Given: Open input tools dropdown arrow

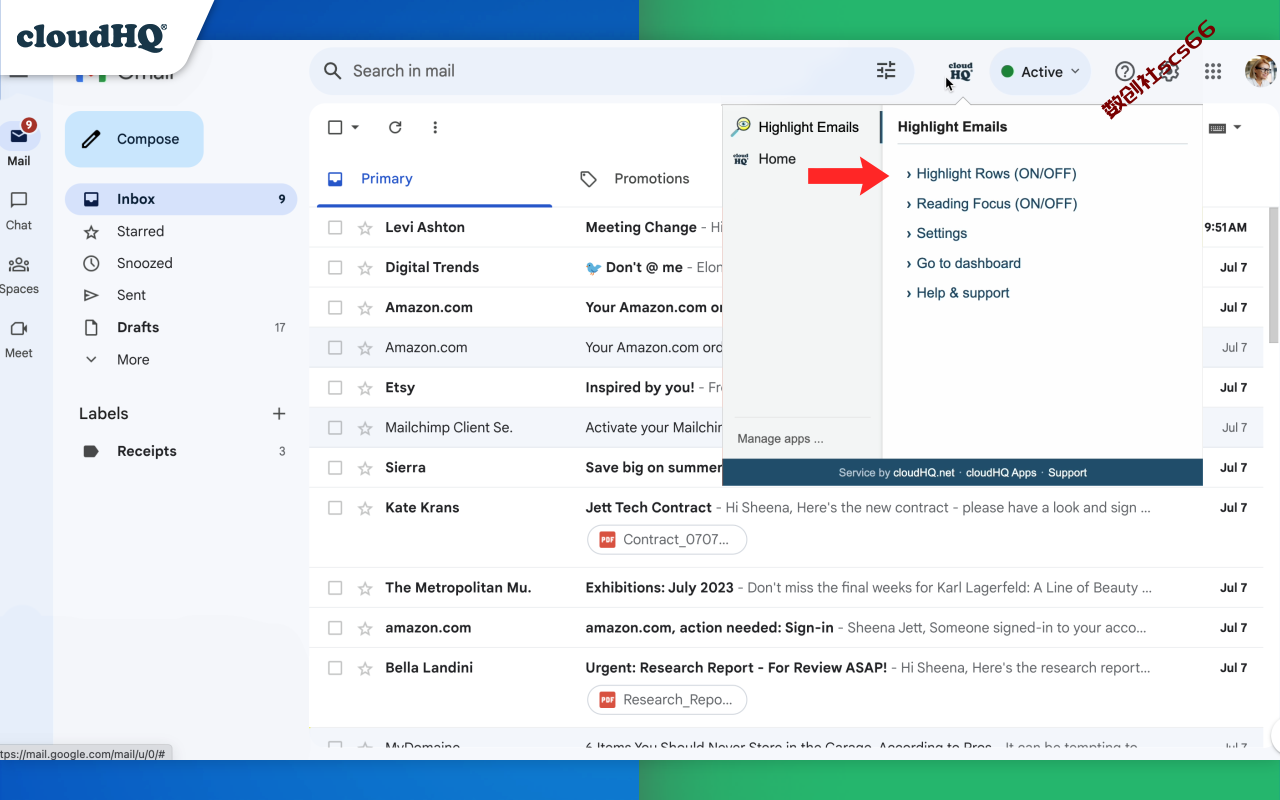Looking at the screenshot, I should pyautogui.click(x=1237, y=127).
